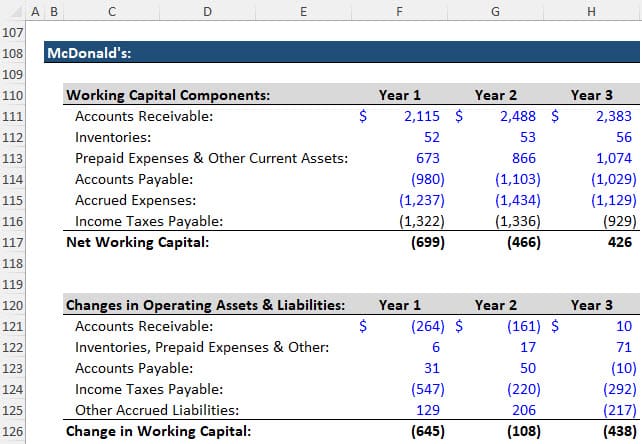Select Net Working Capital Year 2 value (466)
The image size is (642, 444).
tap(524, 242)
